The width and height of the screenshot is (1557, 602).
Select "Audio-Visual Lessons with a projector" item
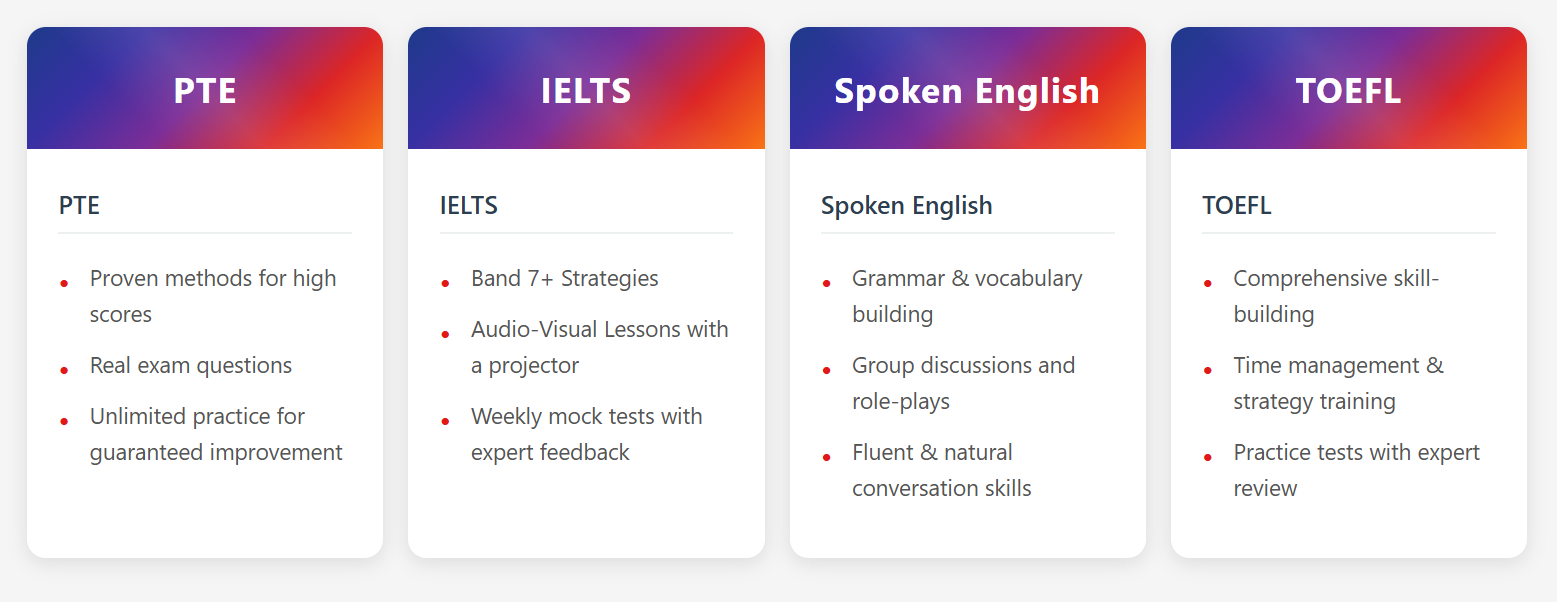click(599, 347)
